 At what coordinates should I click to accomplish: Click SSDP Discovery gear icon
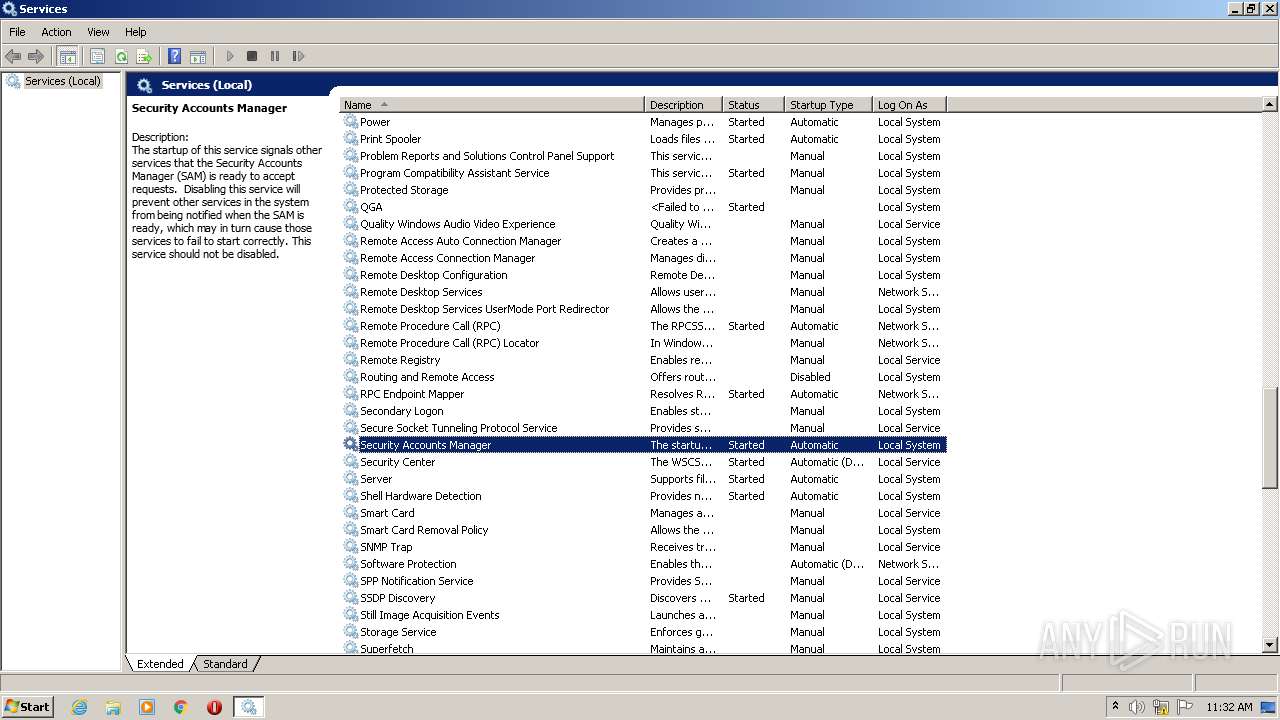(351, 597)
